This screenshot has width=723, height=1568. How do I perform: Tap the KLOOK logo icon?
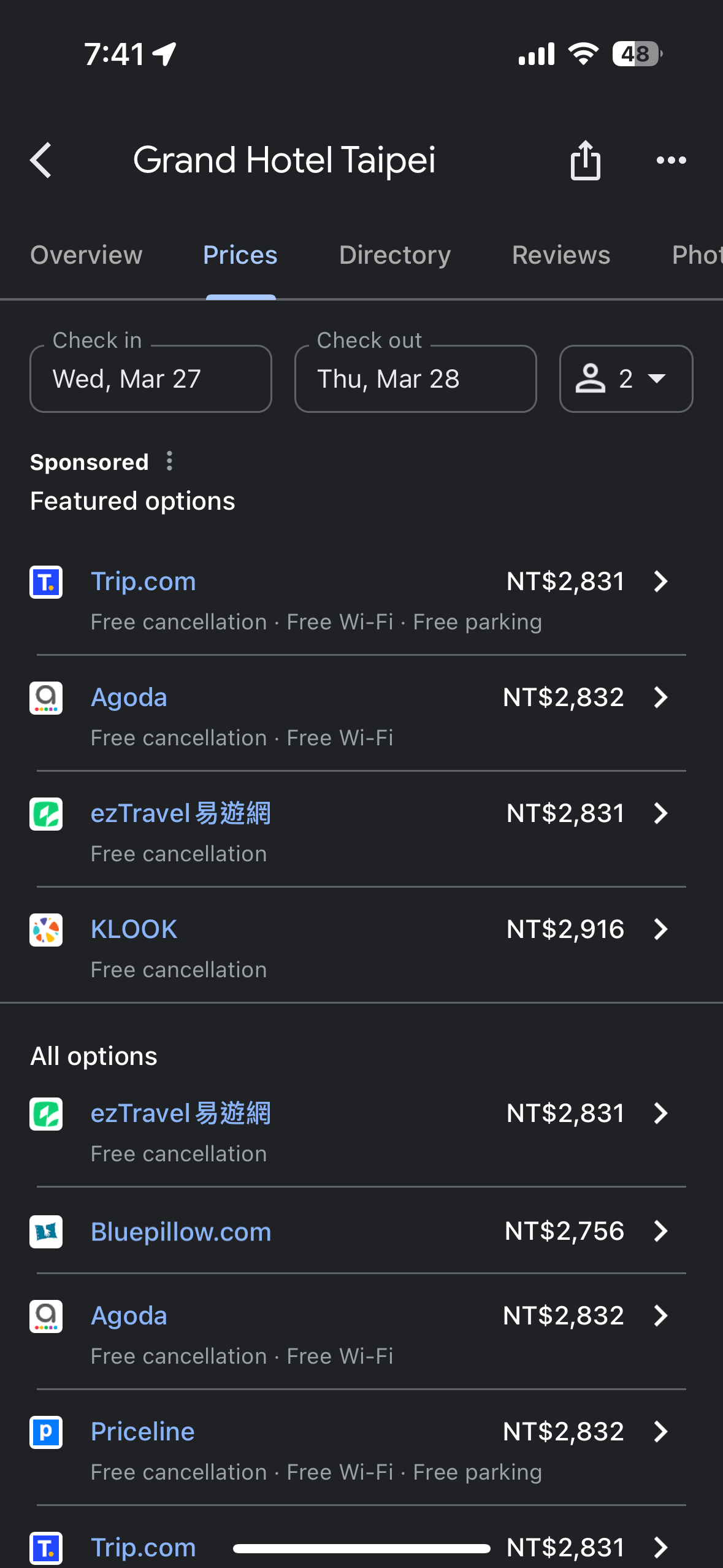point(46,929)
